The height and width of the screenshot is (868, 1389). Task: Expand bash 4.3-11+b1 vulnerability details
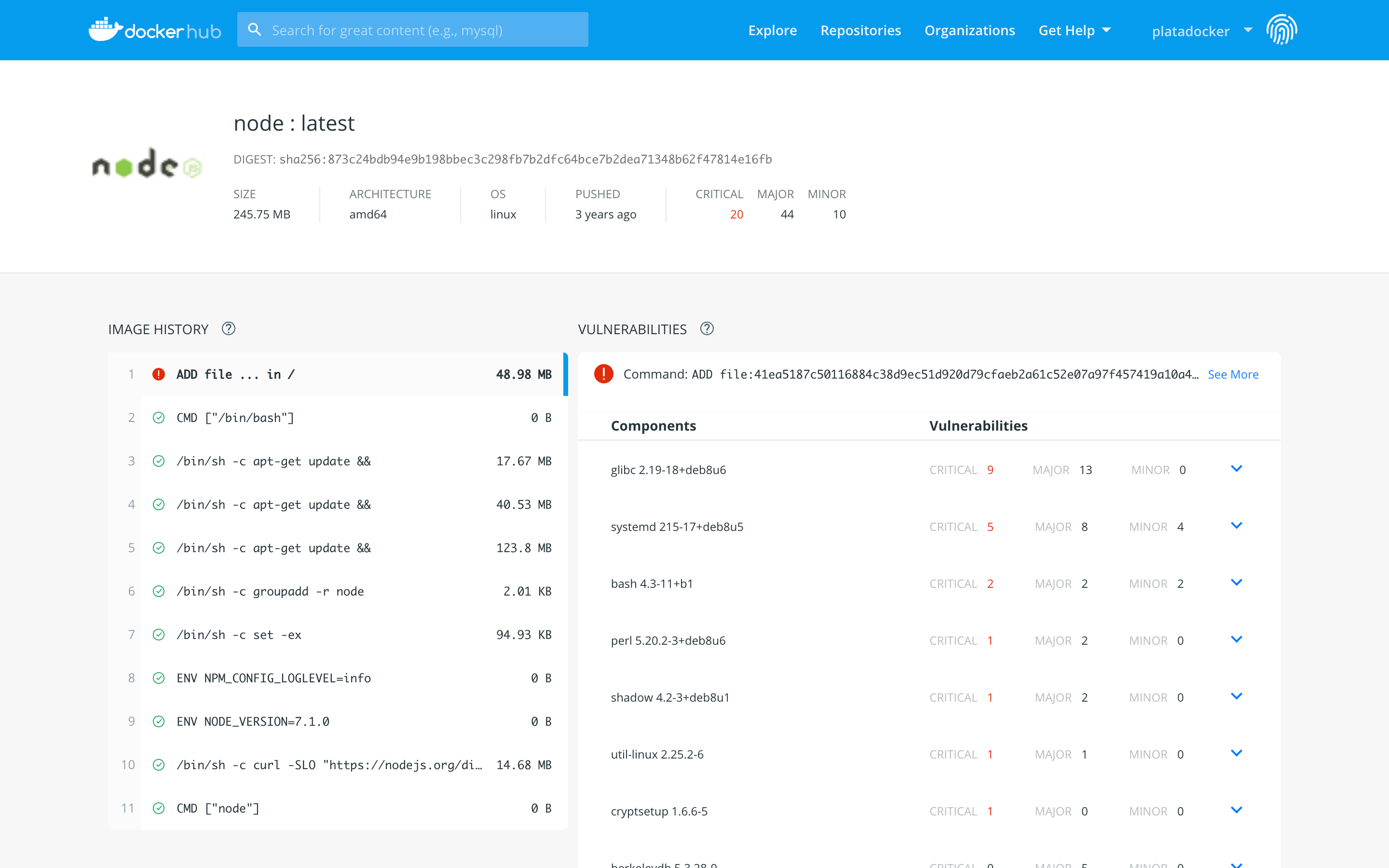tap(1236, 583)
